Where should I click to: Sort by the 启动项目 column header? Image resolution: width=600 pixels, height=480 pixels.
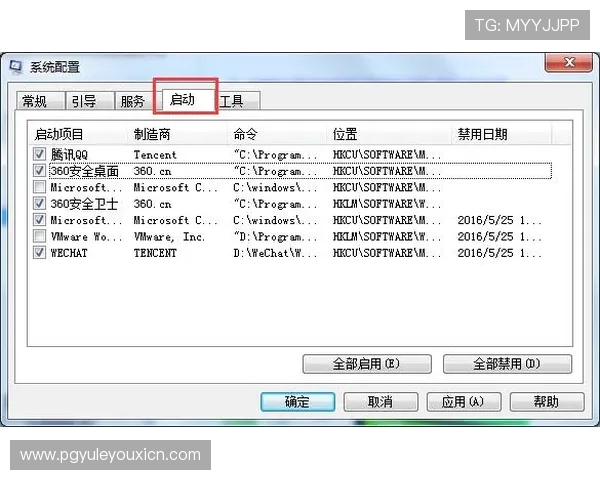click(78, 134)
